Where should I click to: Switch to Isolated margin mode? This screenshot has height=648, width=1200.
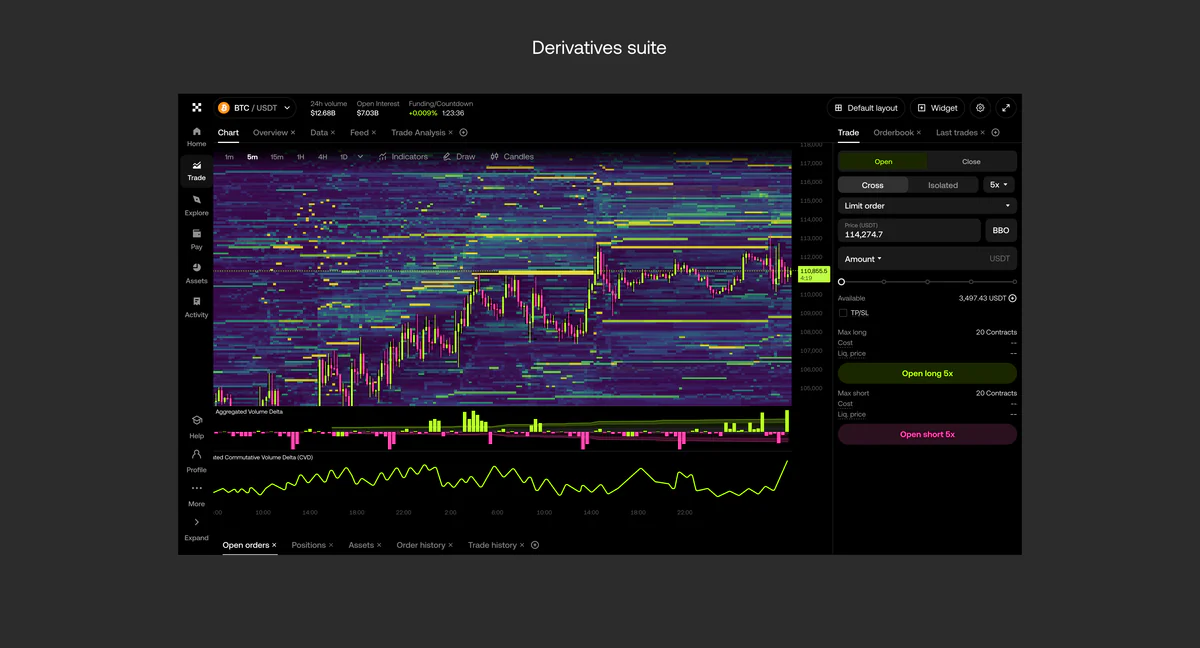(x=943, y=185)
